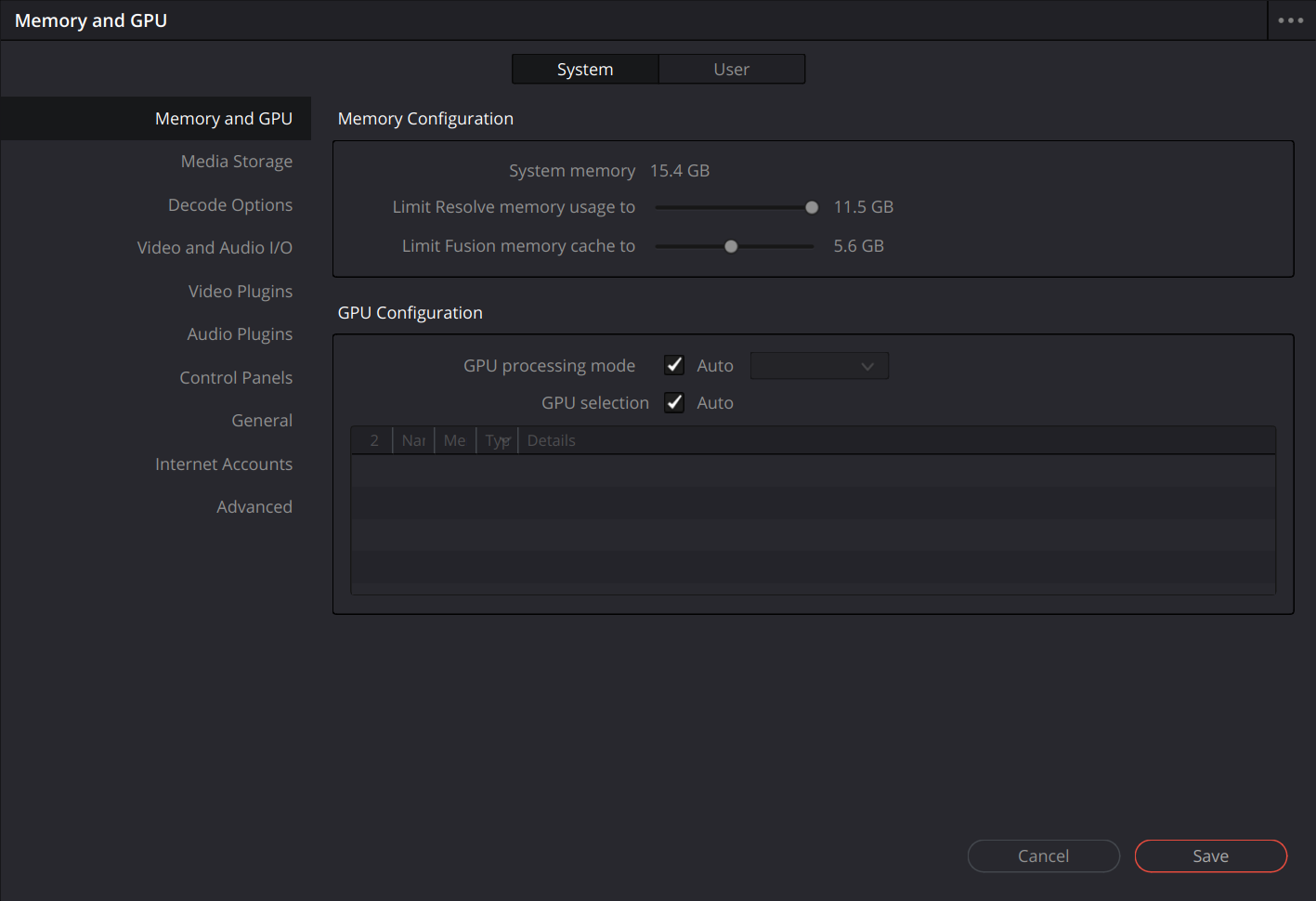Open Internet Accounts section
This screenshot has width=1316, height=901.
click(x=224, y=464)
